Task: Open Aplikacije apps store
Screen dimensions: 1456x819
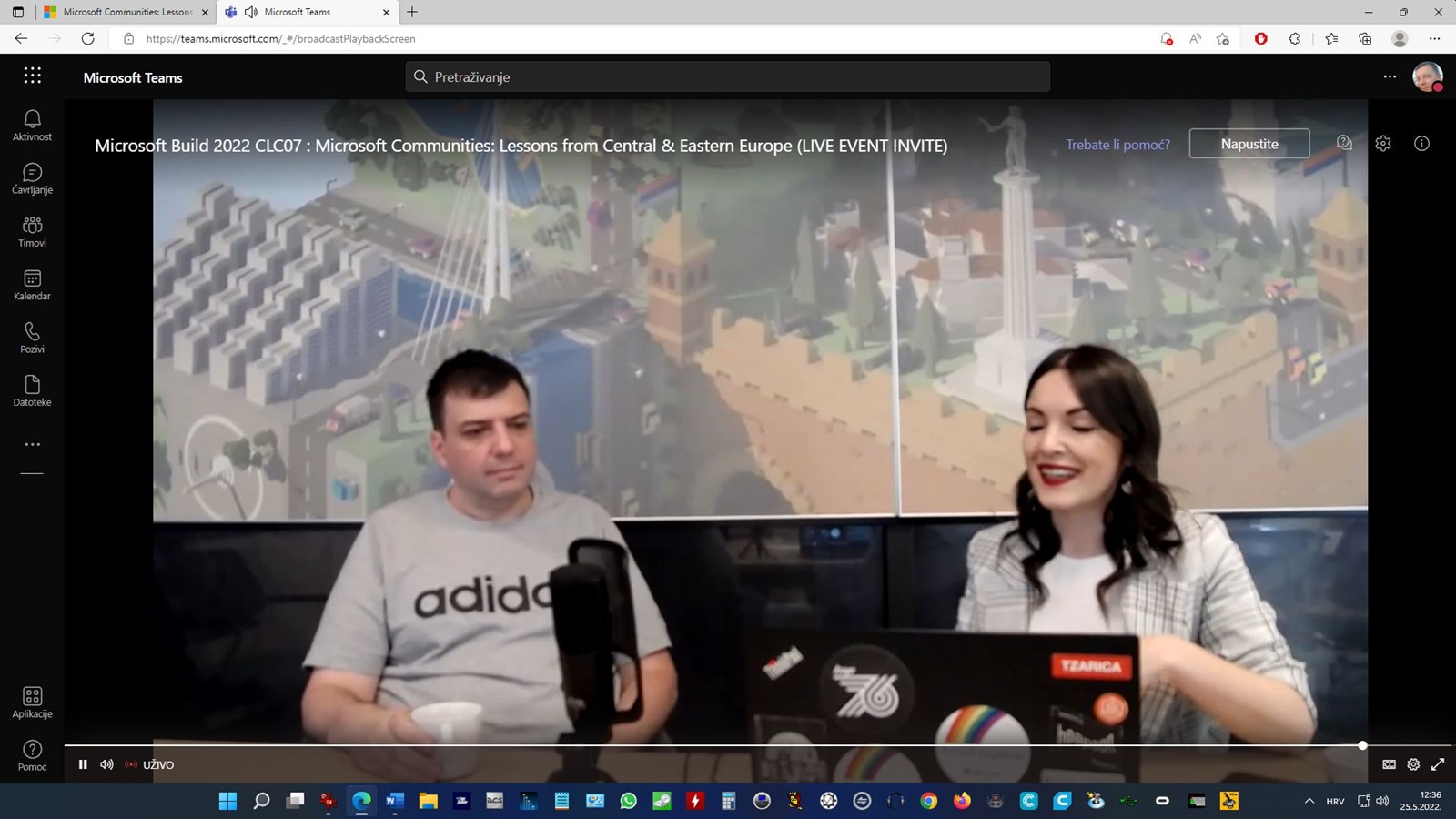Action: 32,703
